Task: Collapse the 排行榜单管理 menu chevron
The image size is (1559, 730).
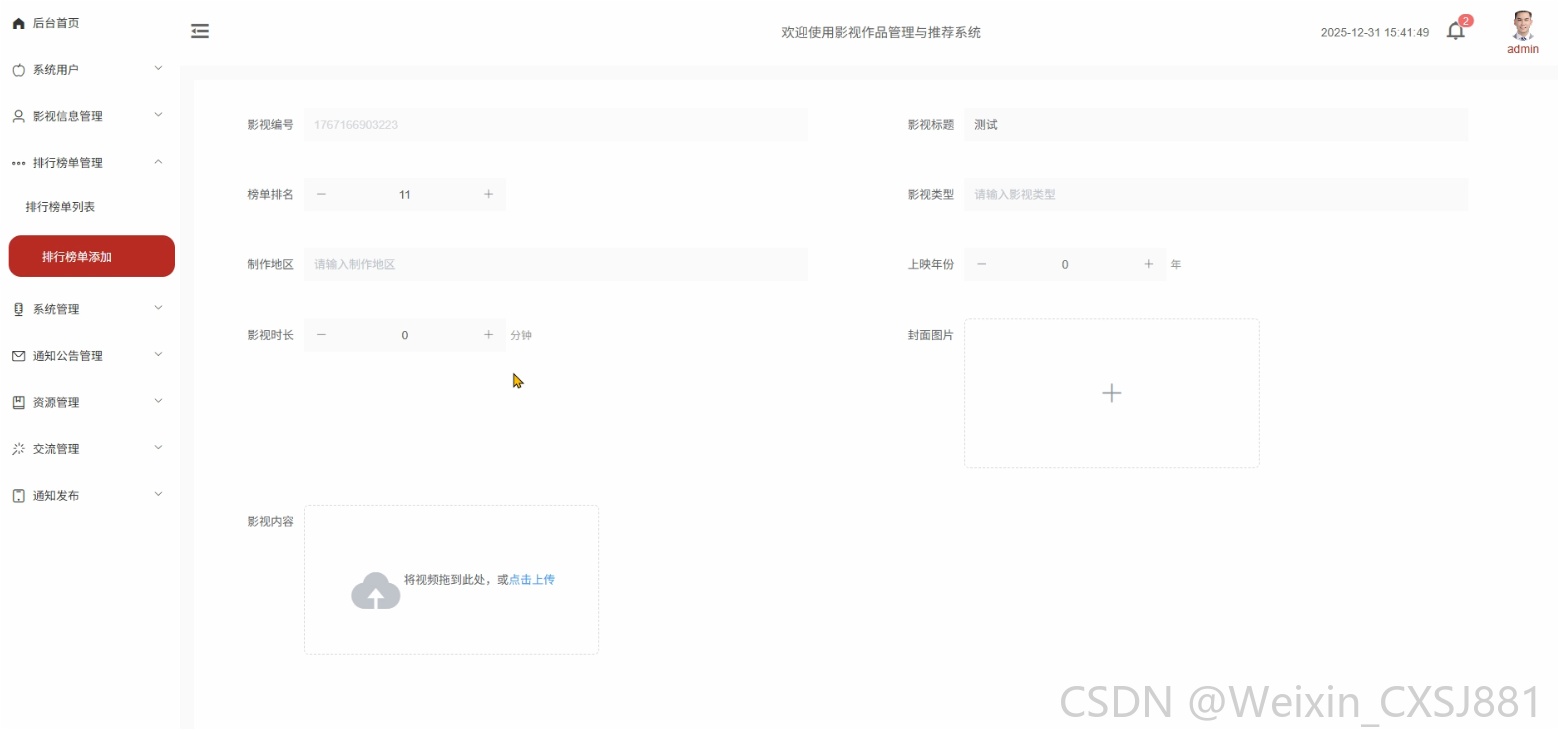Action: [x=158, y=162]
